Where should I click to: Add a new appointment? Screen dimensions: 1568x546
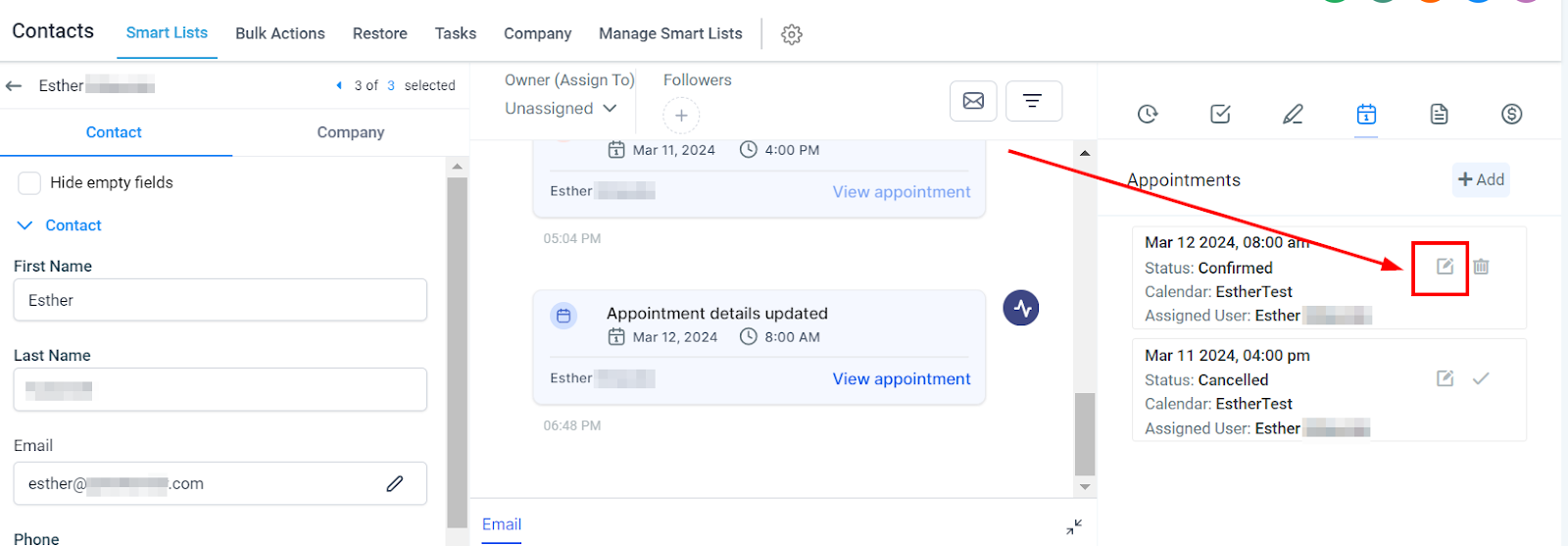tap(1481, 179)
